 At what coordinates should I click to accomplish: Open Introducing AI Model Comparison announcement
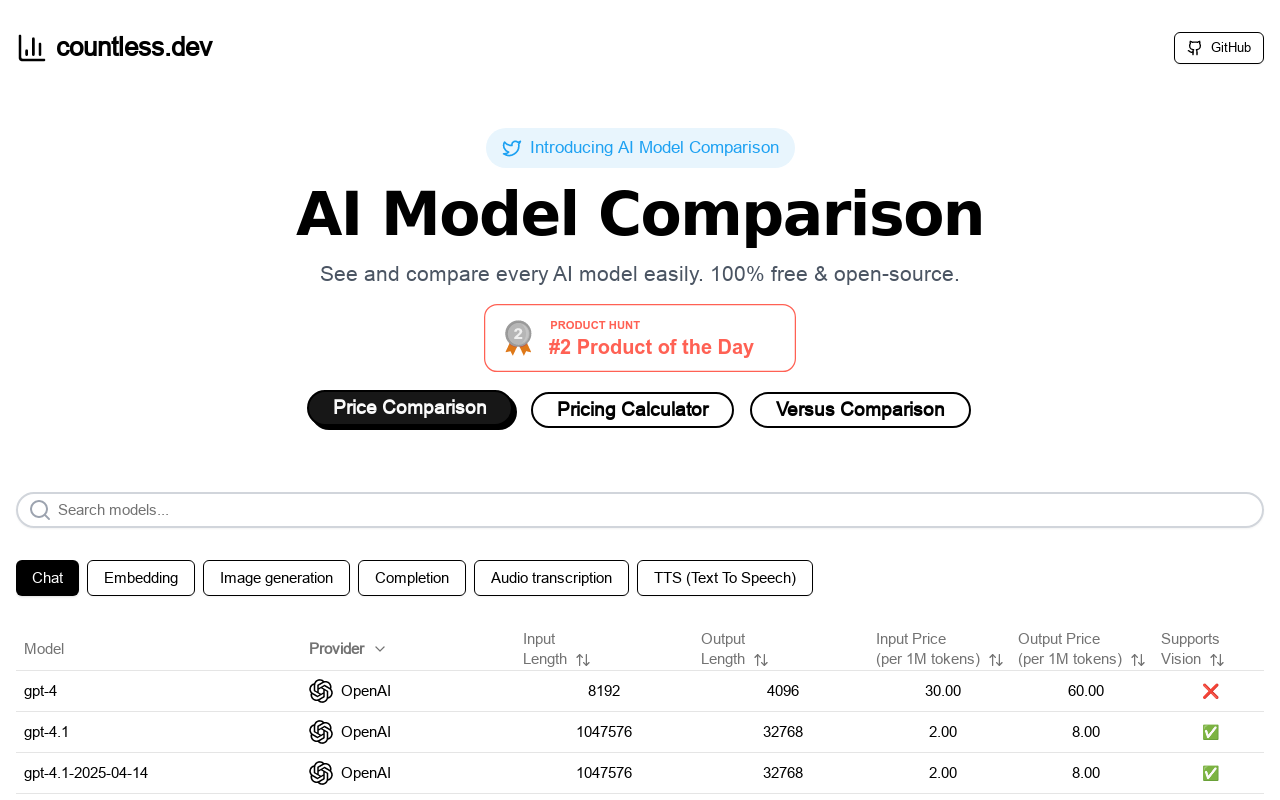[x=640, y=148]
